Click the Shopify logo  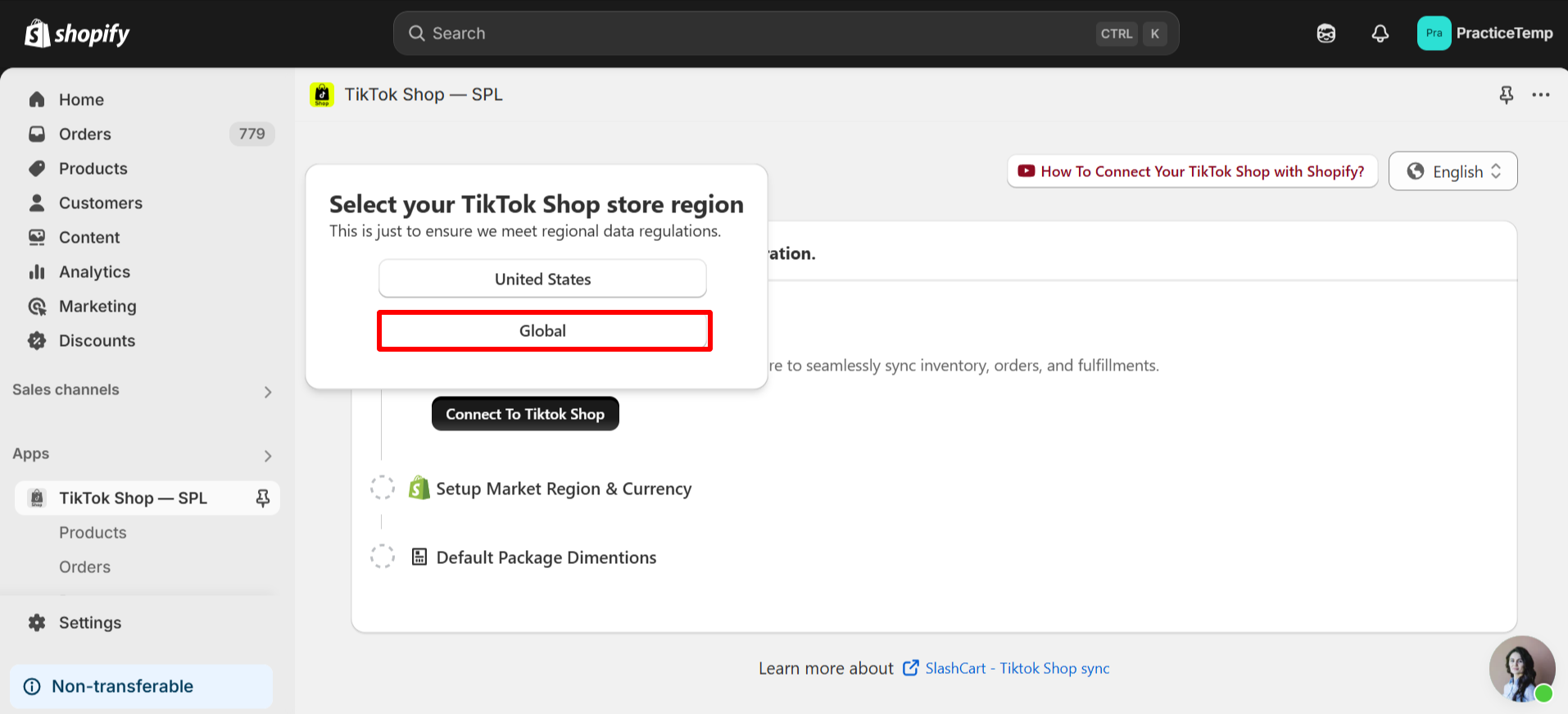(x=77, y=34)
